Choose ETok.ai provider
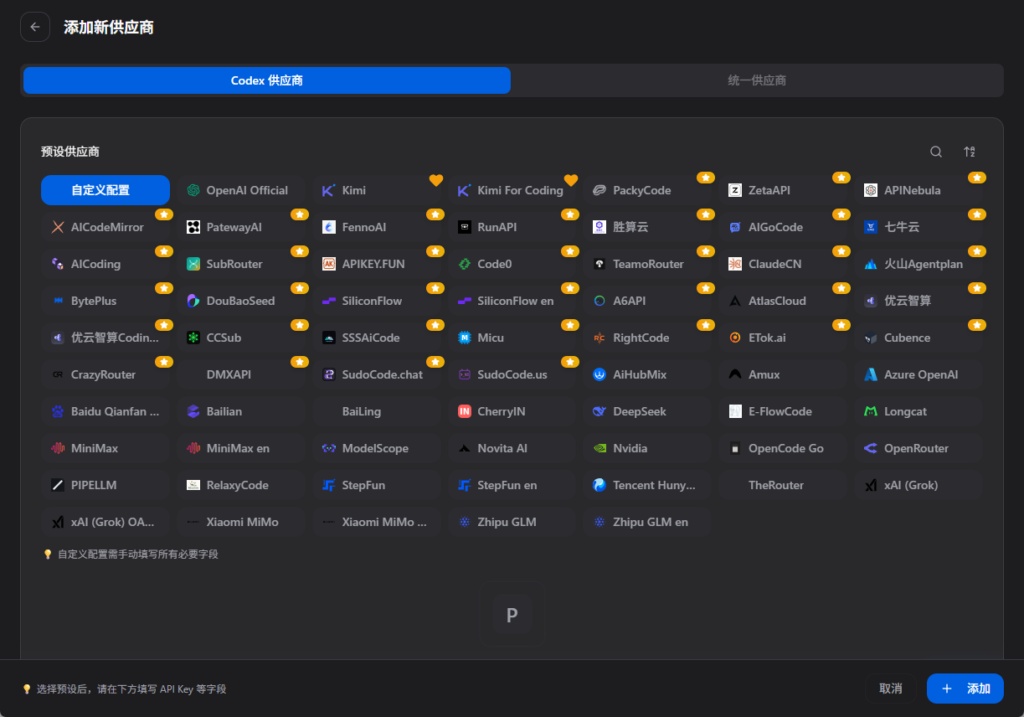Viewport: 1024px width, 717px height. [x=783, y=338]
